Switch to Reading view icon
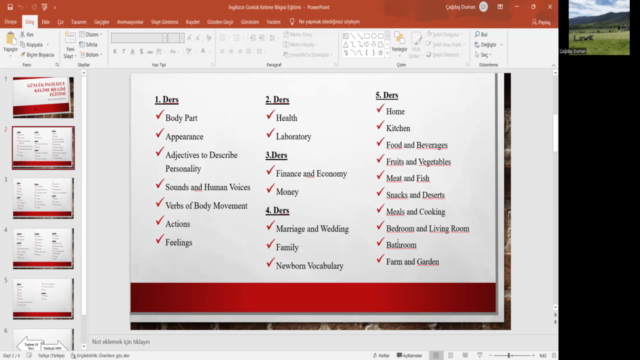640x360 pixels. (465, 356)
